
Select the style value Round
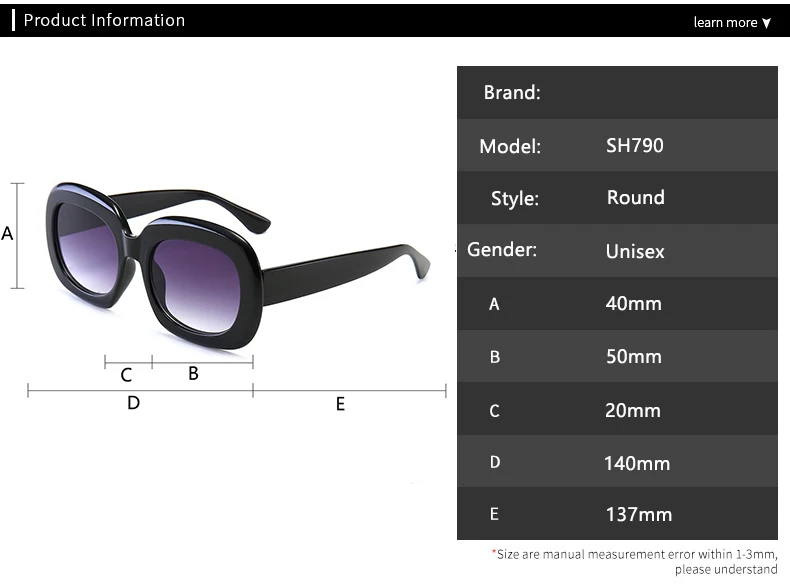pyautogui.click(x=635, y=197)
